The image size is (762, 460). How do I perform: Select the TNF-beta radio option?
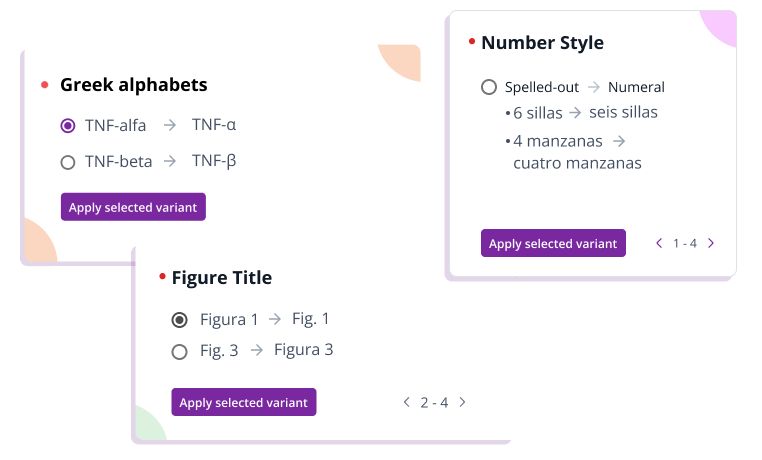pos(68,162)
